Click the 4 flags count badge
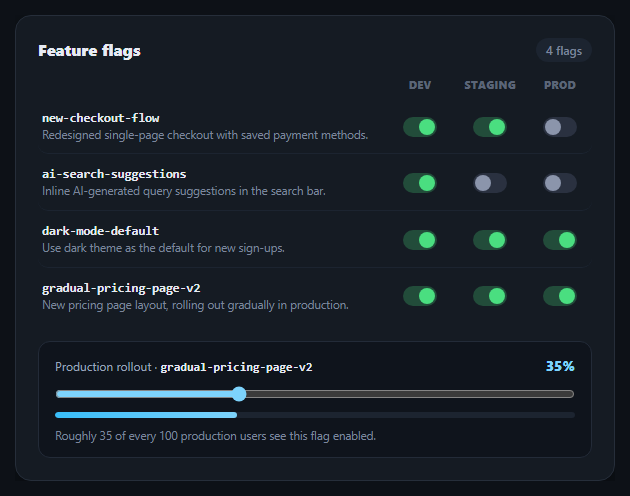The height and width of the screenshot is (496, 630). point(564,51)
